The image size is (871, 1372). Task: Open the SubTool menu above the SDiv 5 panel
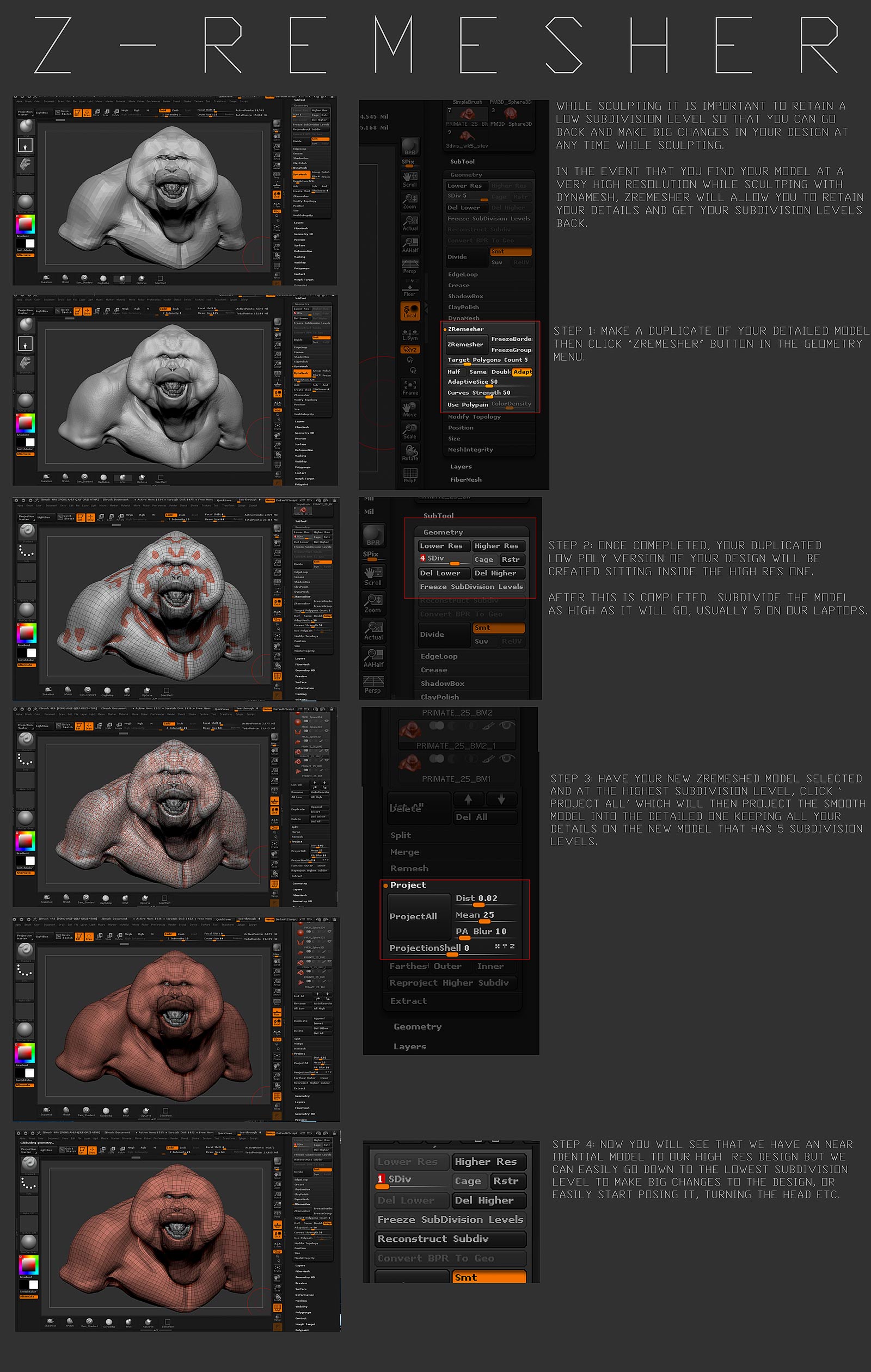point(462,162)
